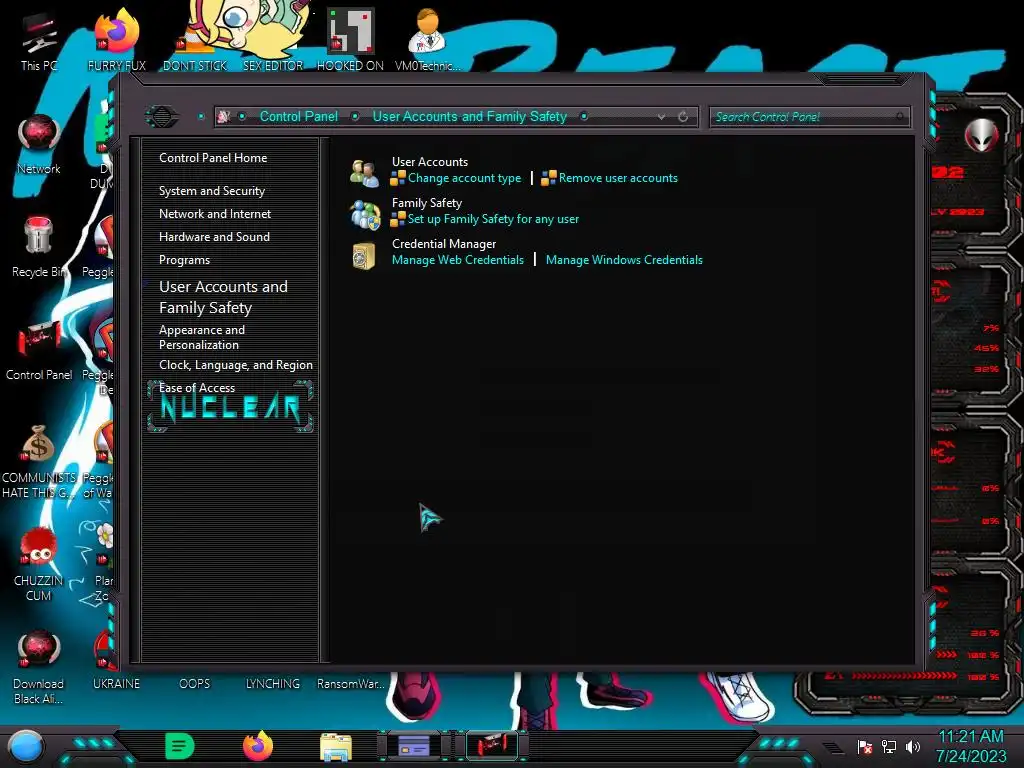Screen dimensions: 1024x768
Task: Select the This PC desktop icon
Action: tap(39, 40)
